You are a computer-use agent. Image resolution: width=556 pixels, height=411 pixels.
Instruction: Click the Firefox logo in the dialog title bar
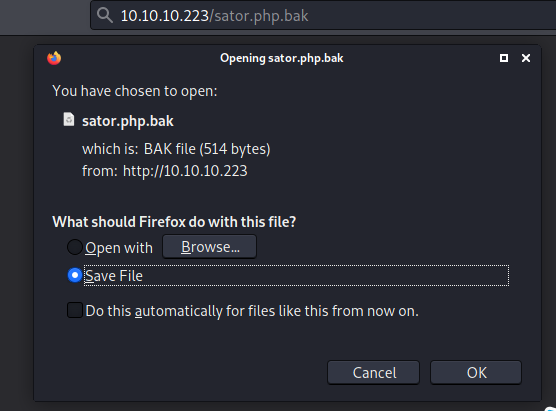54,58
